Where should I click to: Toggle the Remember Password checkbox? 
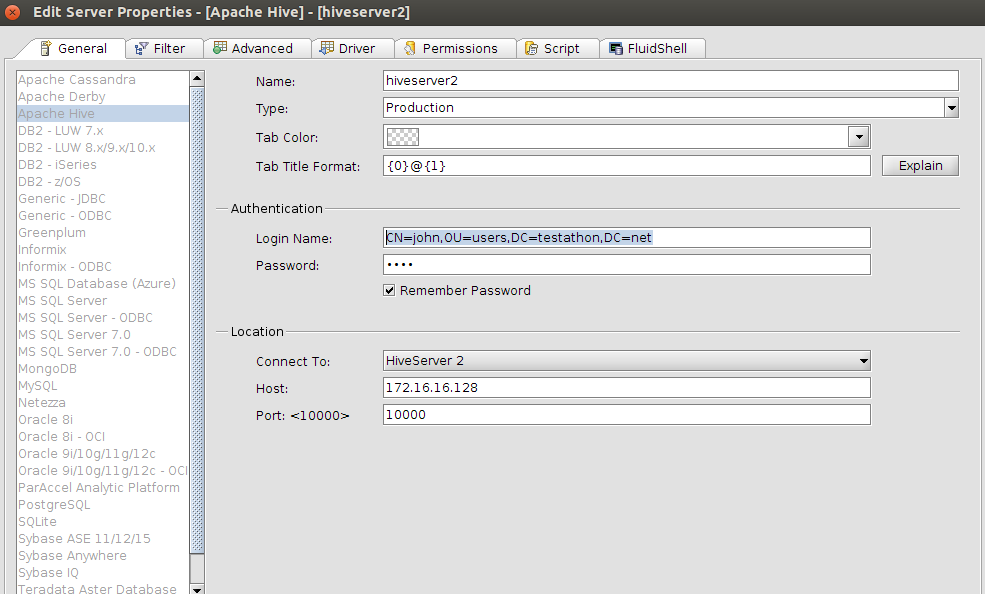[389, 290]
